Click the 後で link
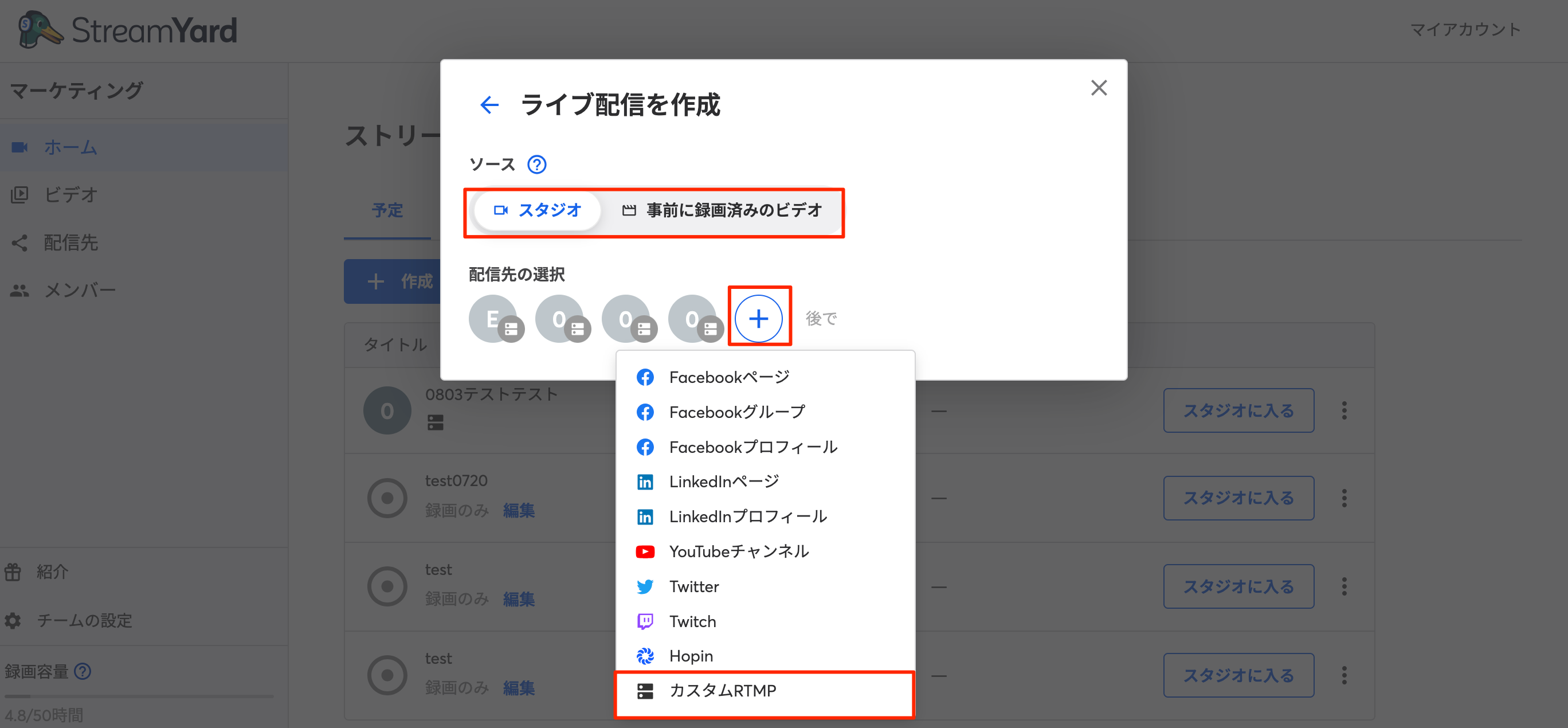 821,318
